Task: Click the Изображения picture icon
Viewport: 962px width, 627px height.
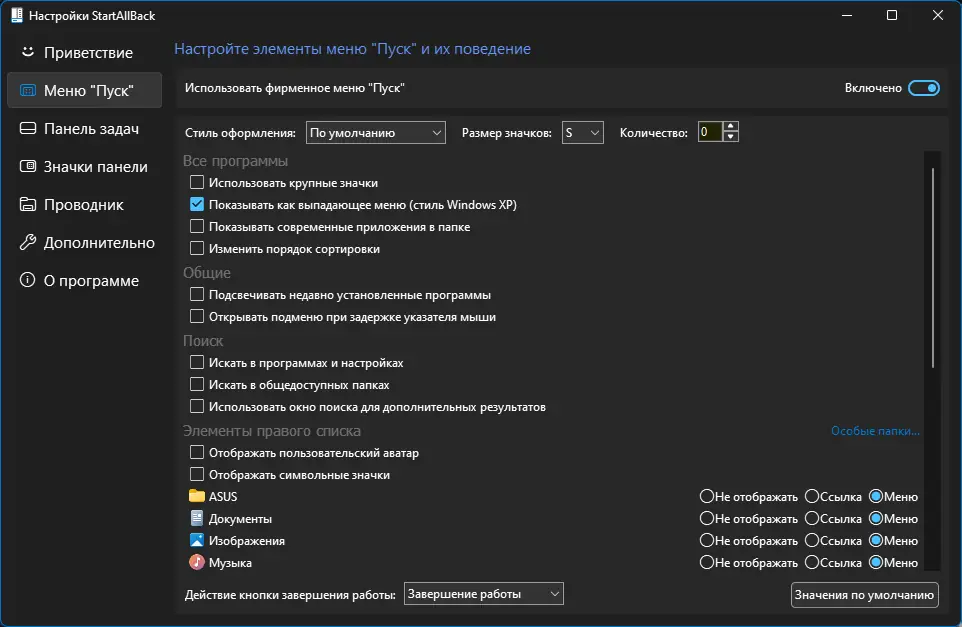Action: click(x=196, y=540)
